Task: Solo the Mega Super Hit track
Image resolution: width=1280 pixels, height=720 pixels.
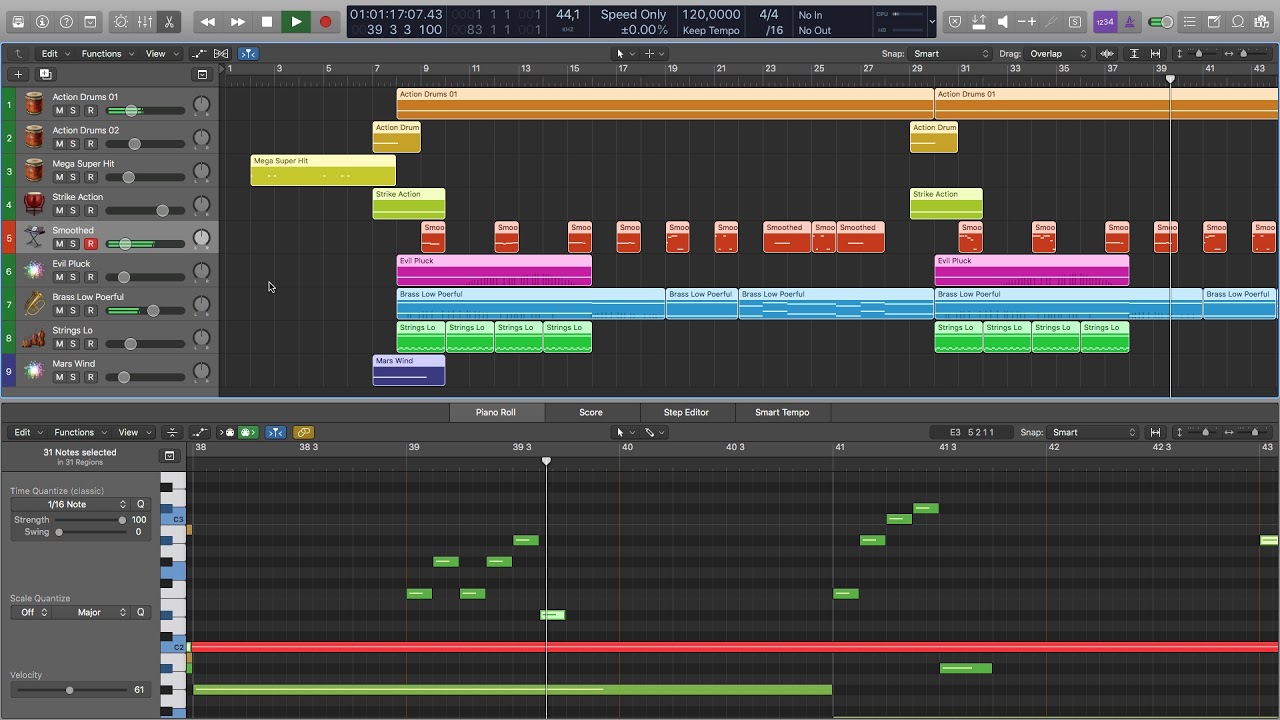Action: coord(73,177)
